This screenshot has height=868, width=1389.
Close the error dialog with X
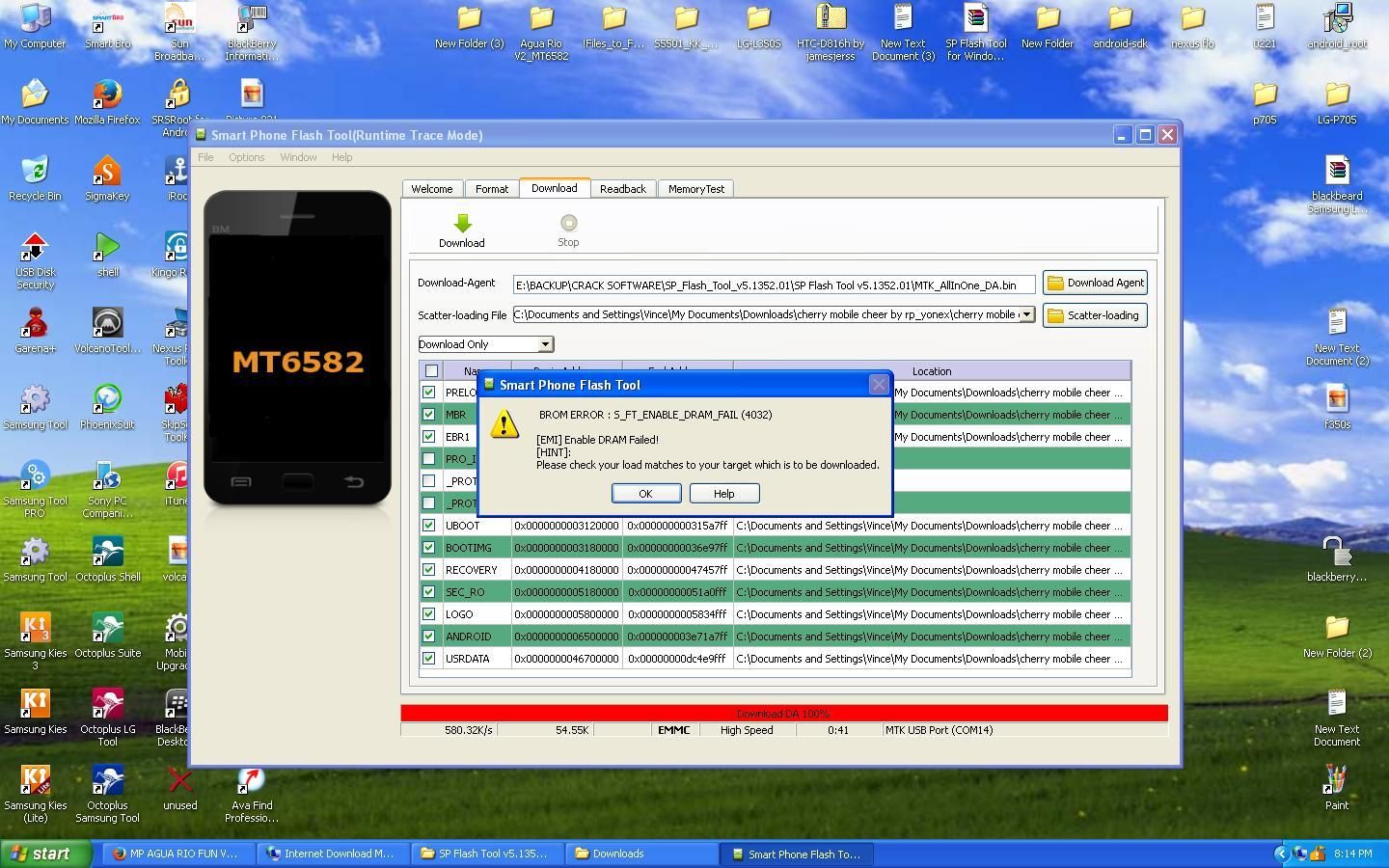click(x=879, y=385)
